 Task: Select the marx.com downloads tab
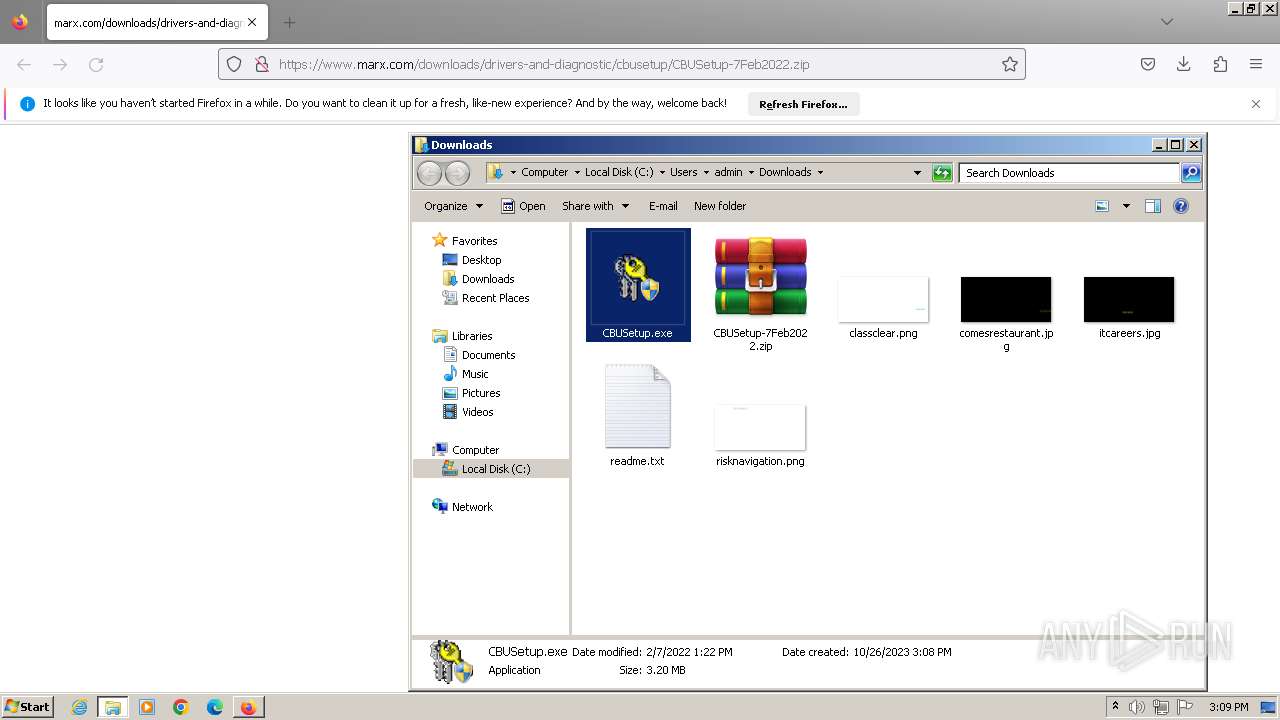pos(156,22)
